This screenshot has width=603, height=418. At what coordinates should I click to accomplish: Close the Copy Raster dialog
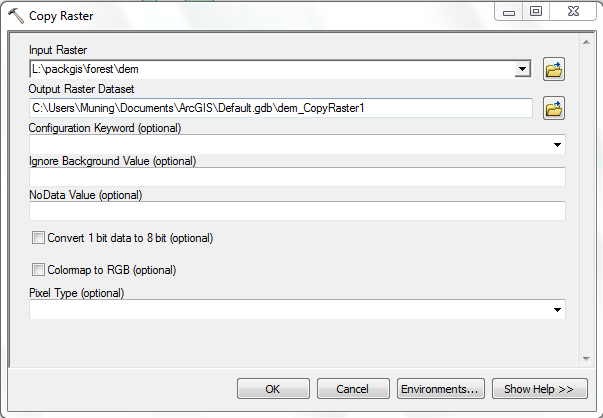(572, 12)
